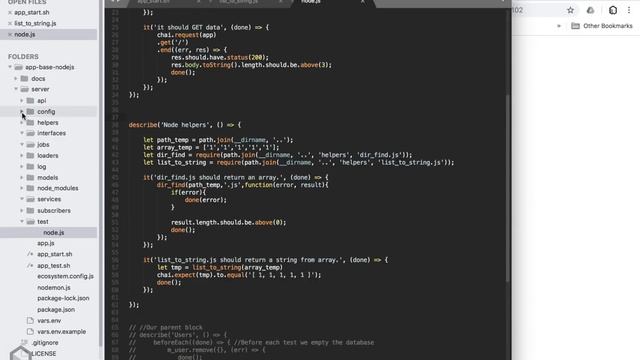Toggle the interfaces folder arrow
Image resolution: width=640 pixels, height=360 pixels.
coord(22,133)
